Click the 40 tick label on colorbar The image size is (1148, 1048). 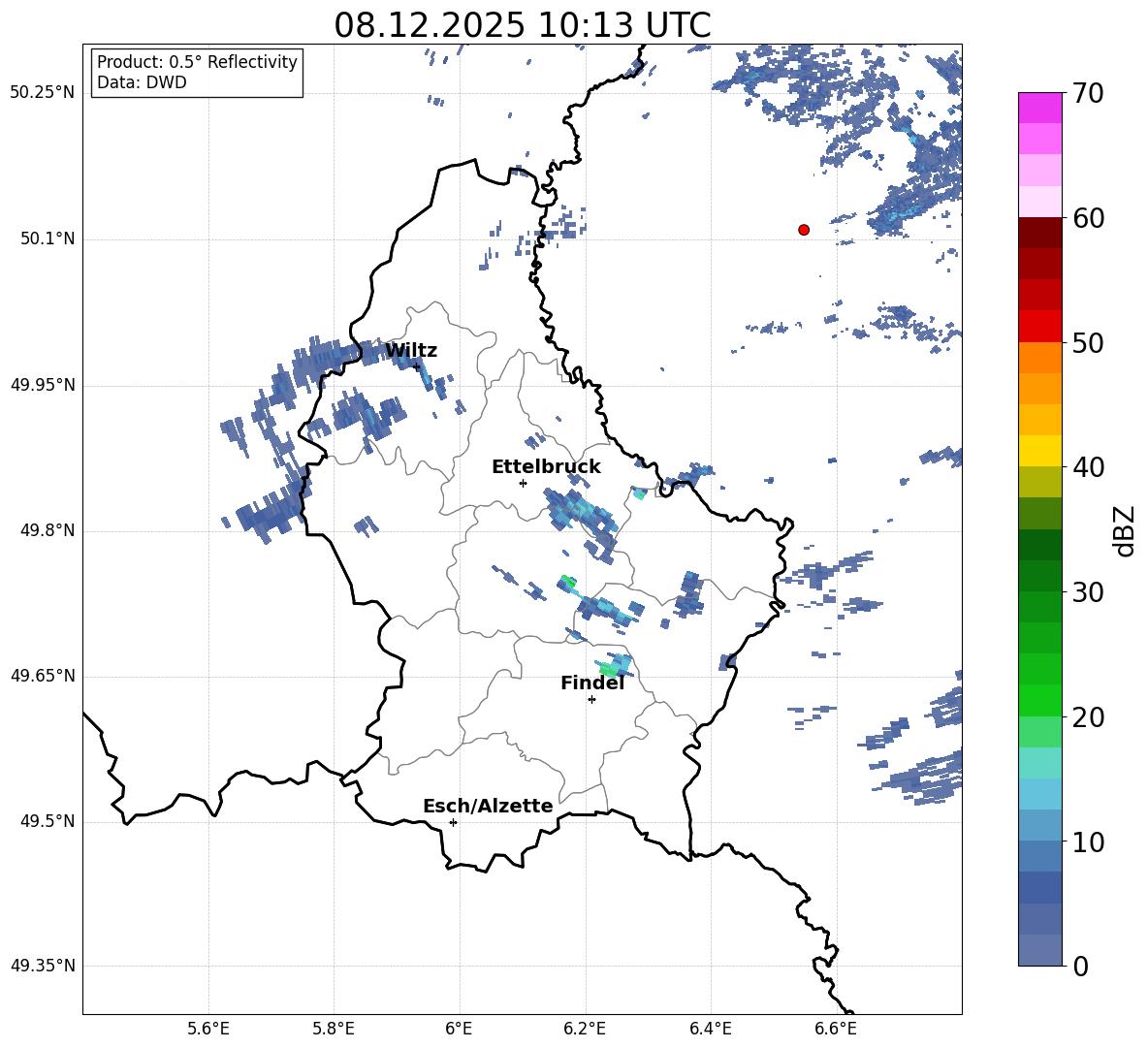pos(1088,467)
